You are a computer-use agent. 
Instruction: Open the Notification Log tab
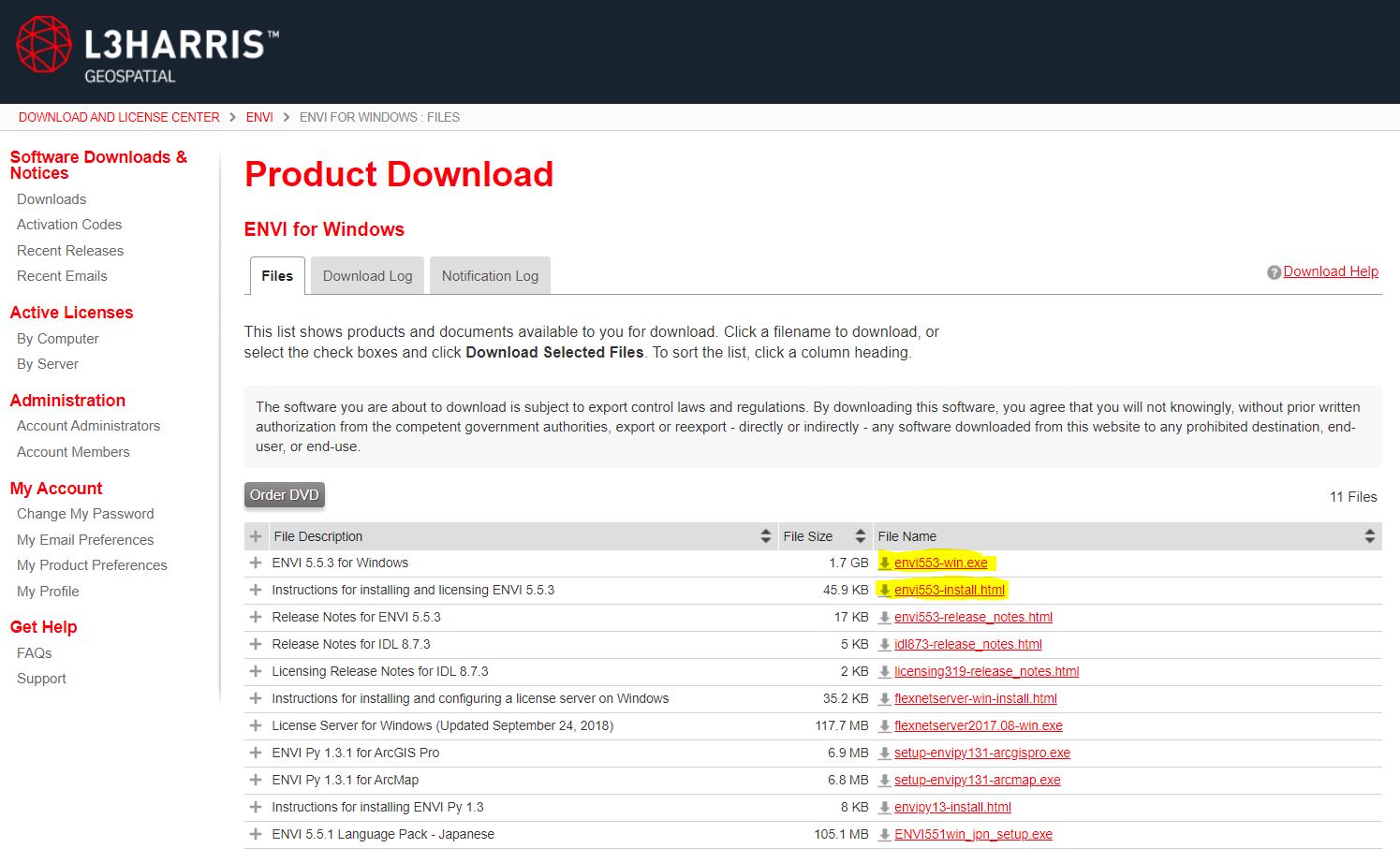[490, 276]
